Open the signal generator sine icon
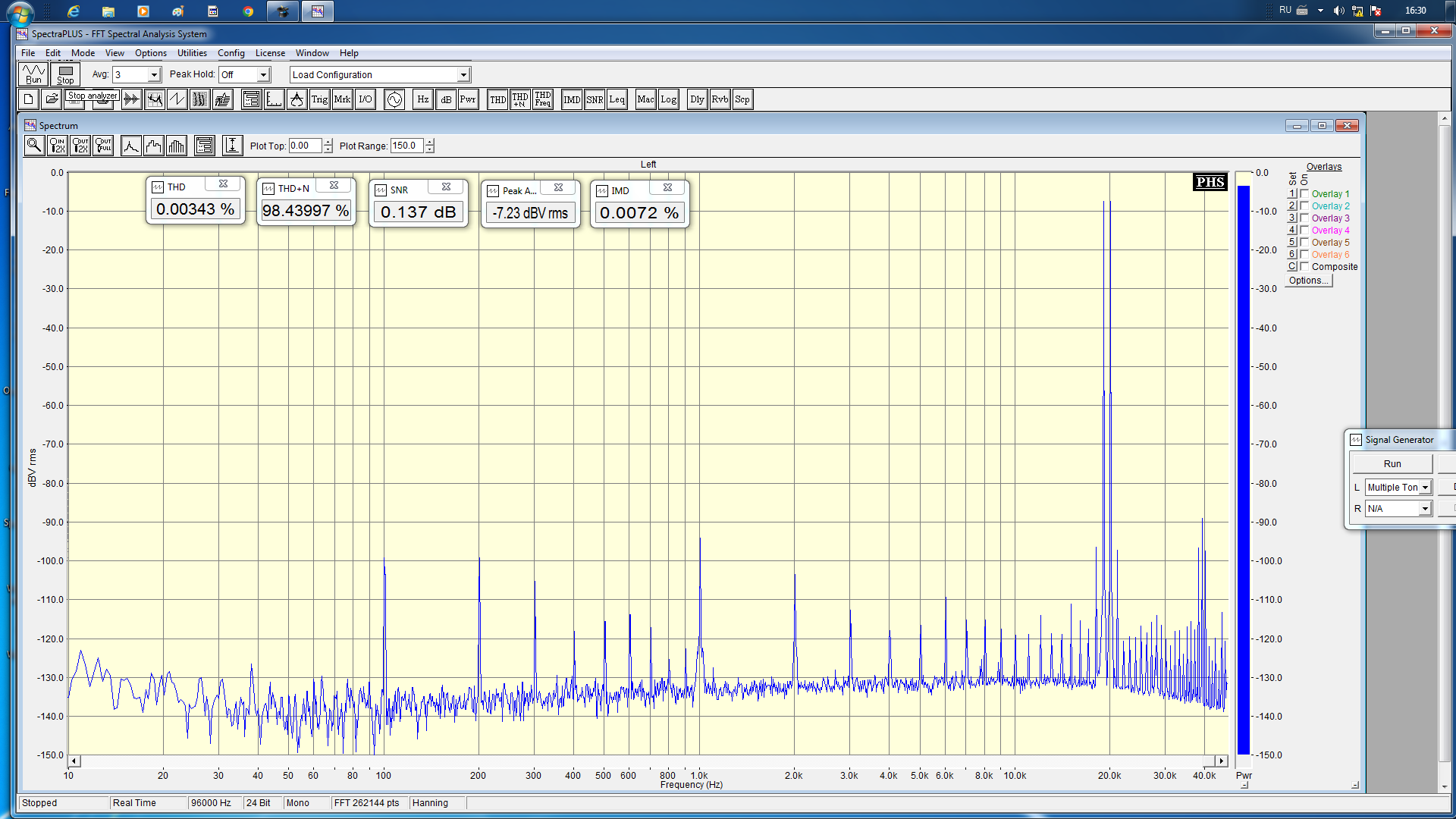 pos(394,99)
